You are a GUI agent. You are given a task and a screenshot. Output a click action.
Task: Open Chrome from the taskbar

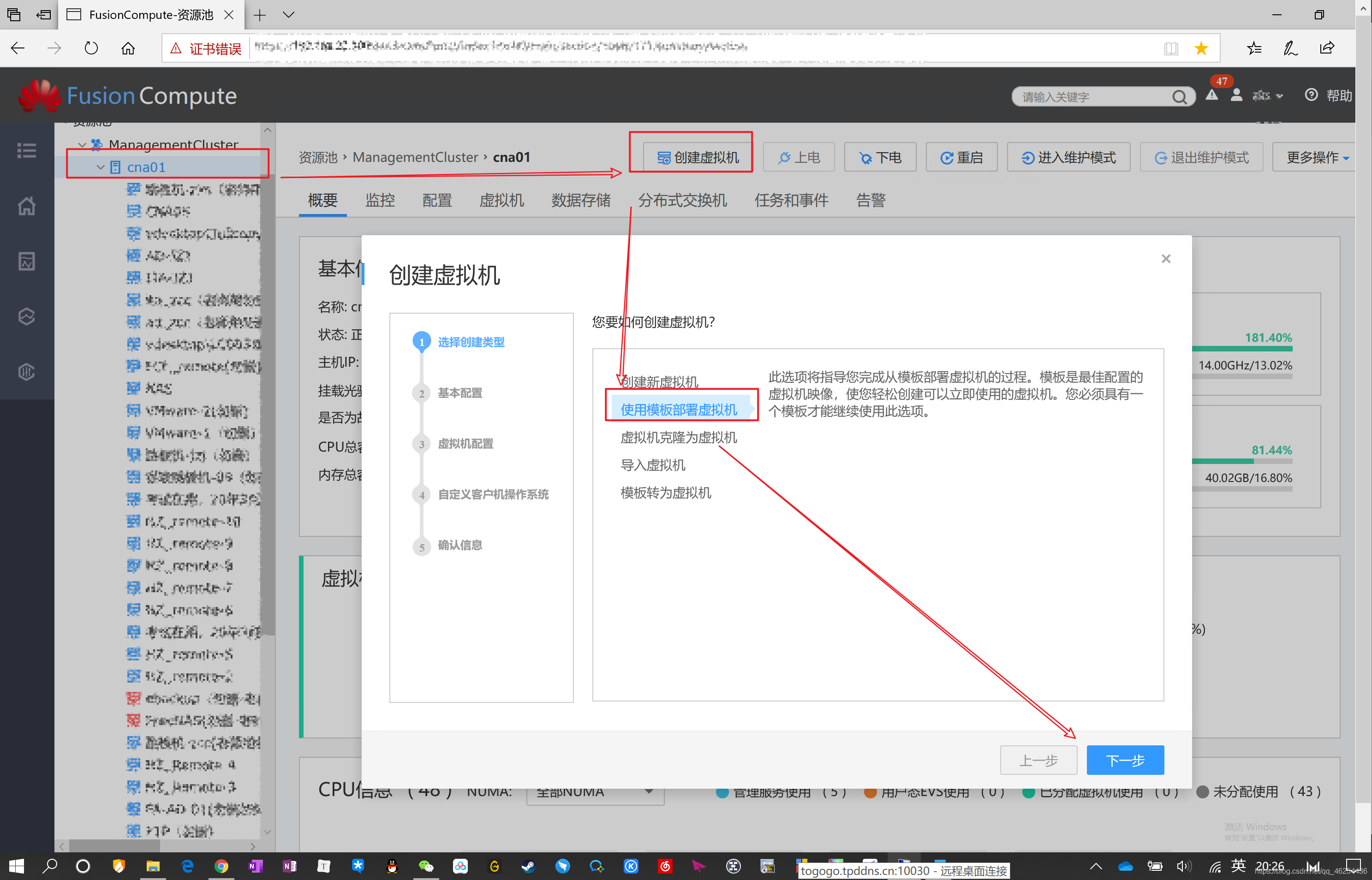coord(221,866)
